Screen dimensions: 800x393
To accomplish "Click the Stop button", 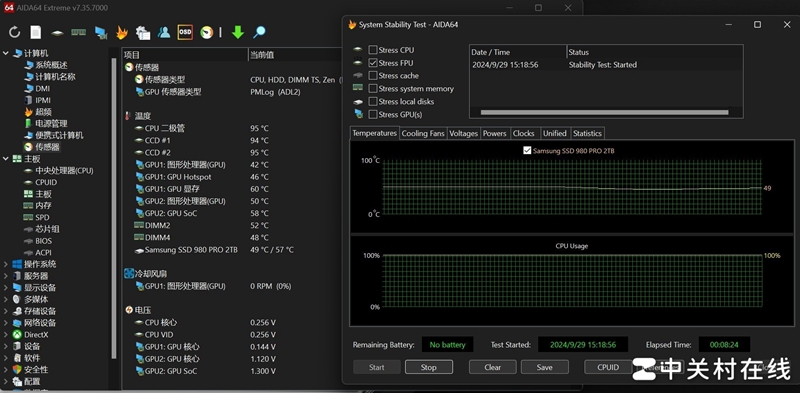I will point(429,367).
